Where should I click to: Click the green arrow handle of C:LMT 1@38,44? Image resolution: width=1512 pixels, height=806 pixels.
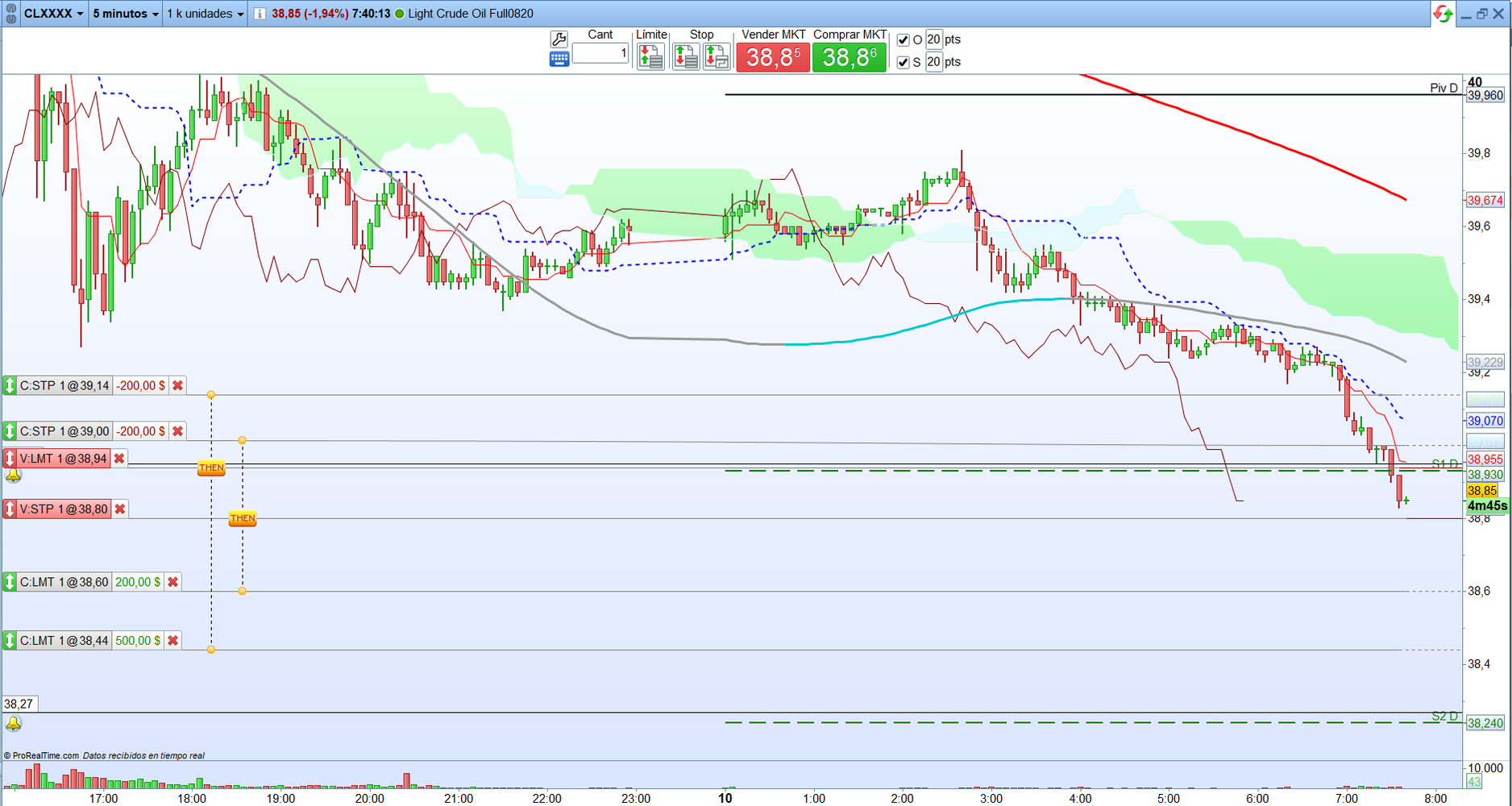point(10,641)
